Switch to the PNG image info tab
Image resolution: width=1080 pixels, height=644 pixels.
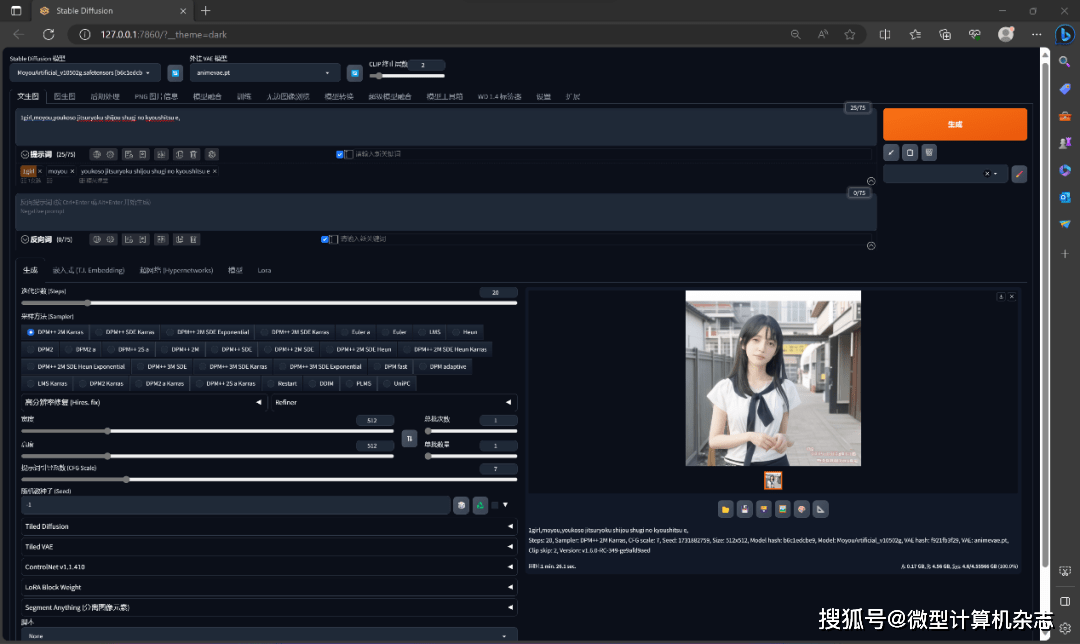[x=157, y=97]
